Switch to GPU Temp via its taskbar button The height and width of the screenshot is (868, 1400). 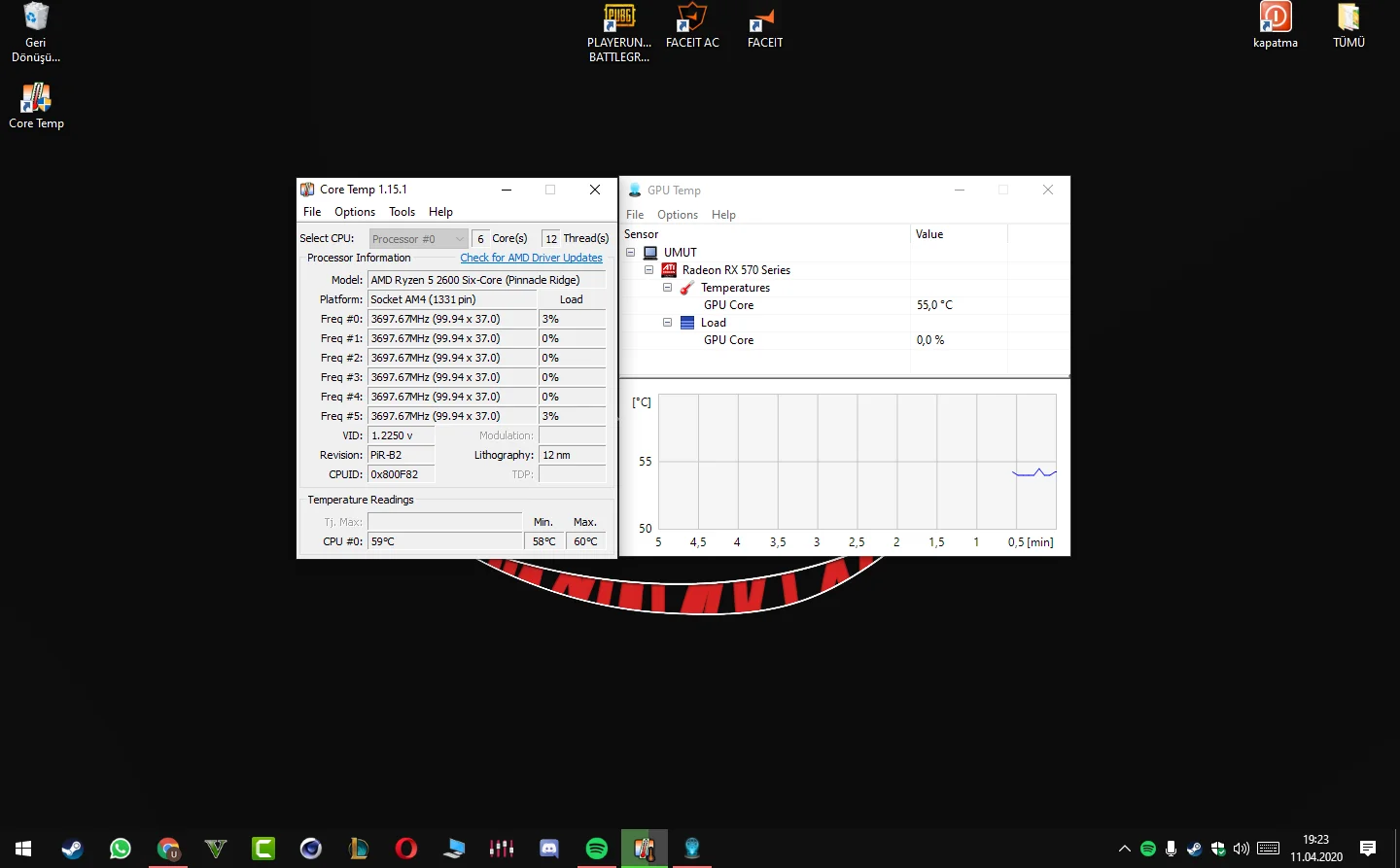click(692, 849)
